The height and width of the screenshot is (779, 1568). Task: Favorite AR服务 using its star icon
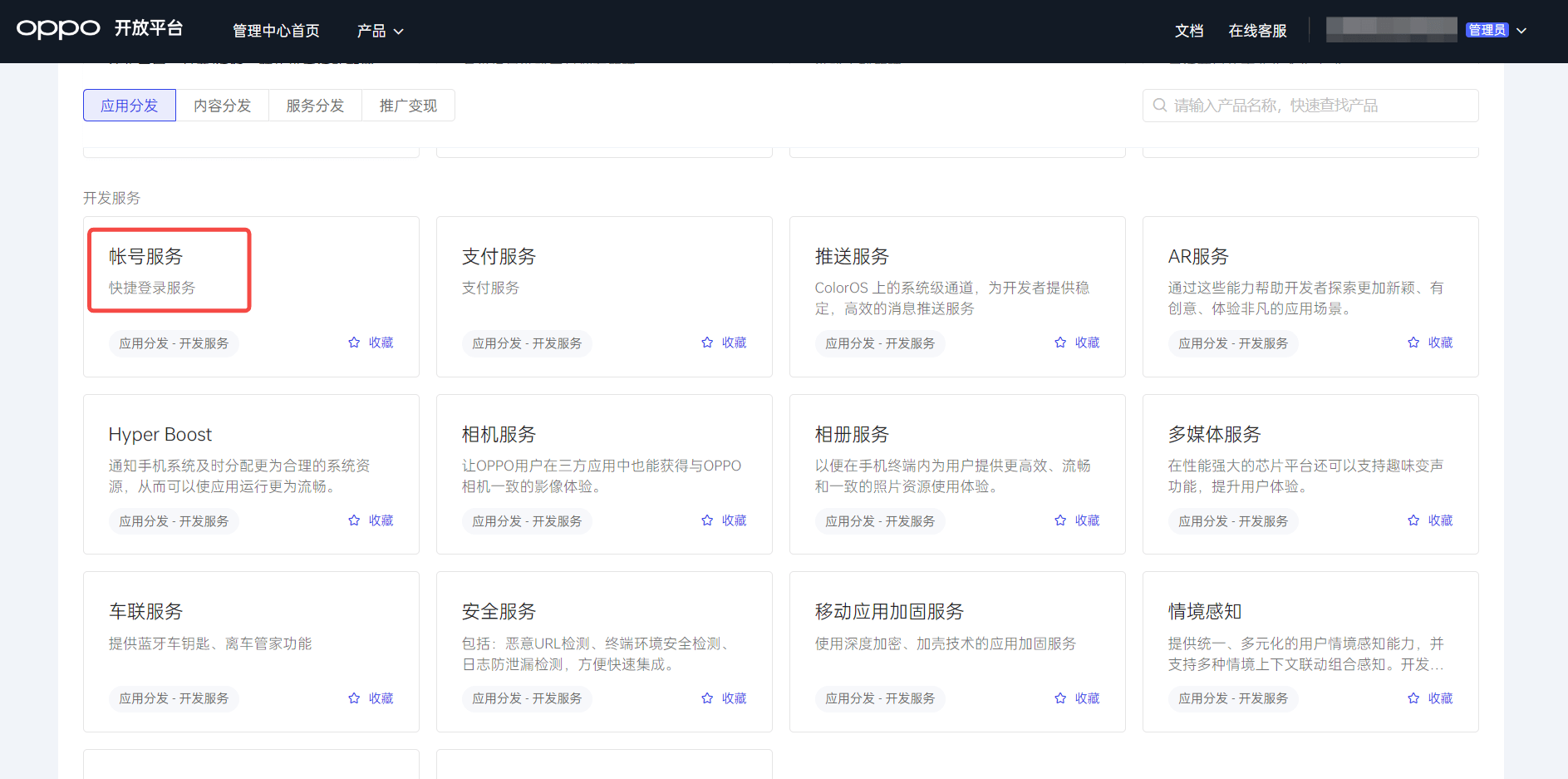click(x=1413, y=343)
